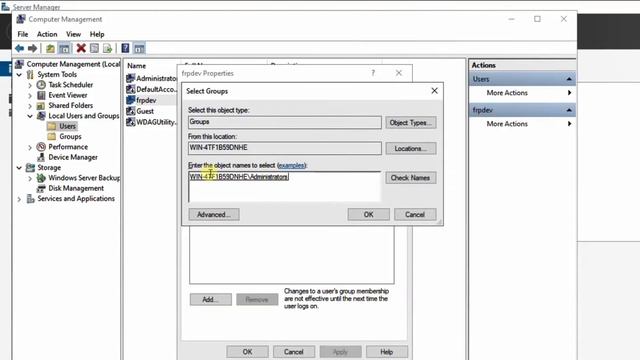640x360 pixels.
Task: Click the Up one level folder icon
Action: (50, 49)
